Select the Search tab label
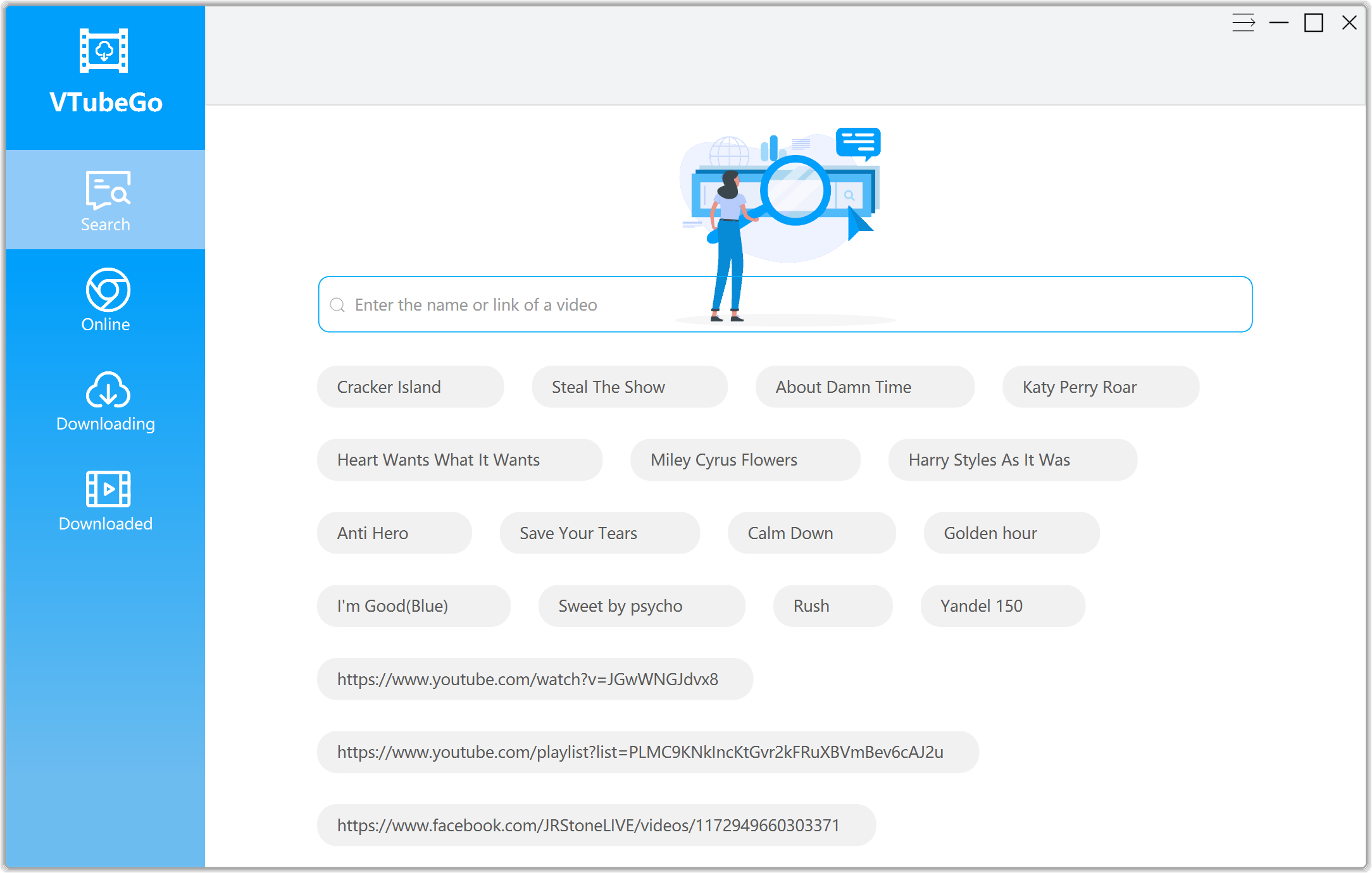The image size is (1372, 873). click(105, 225)
